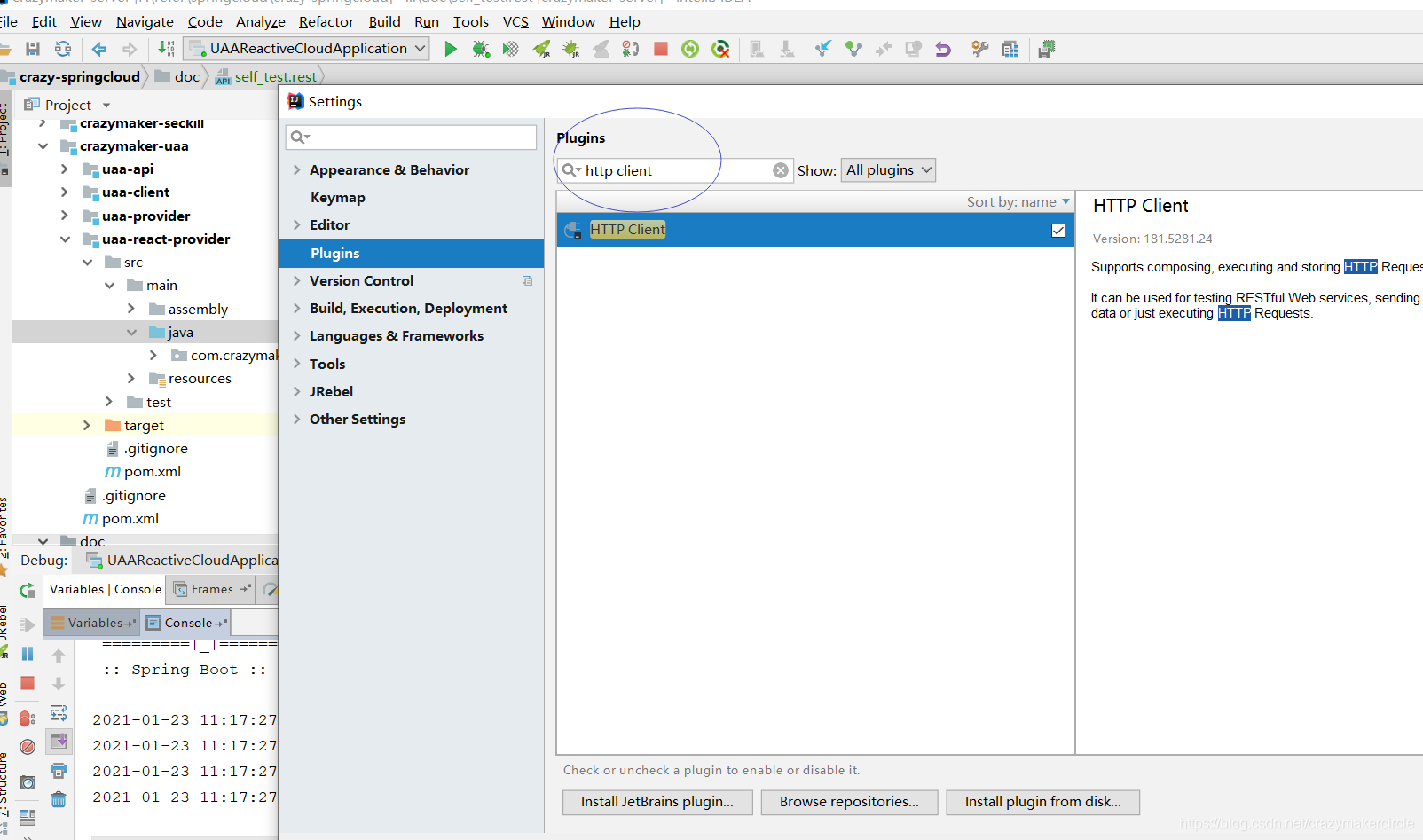
Task: Open Show All plugins dropdown
Action: coord(888,170)
